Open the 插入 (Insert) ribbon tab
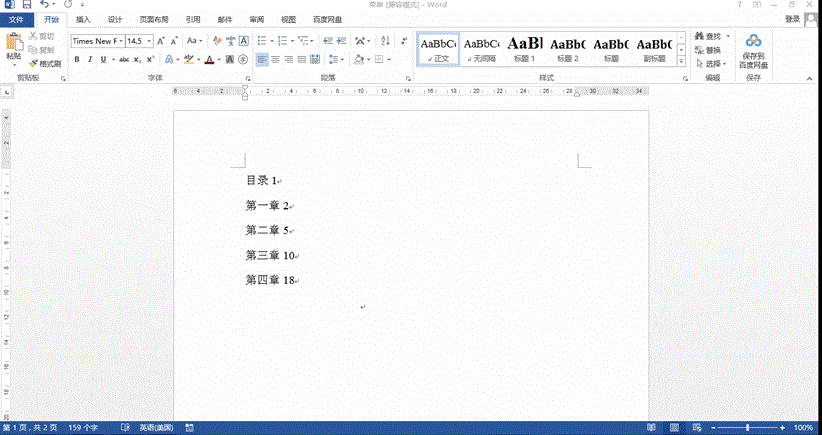The width and height of the screenshot is (822, 435). pos(83,19)
